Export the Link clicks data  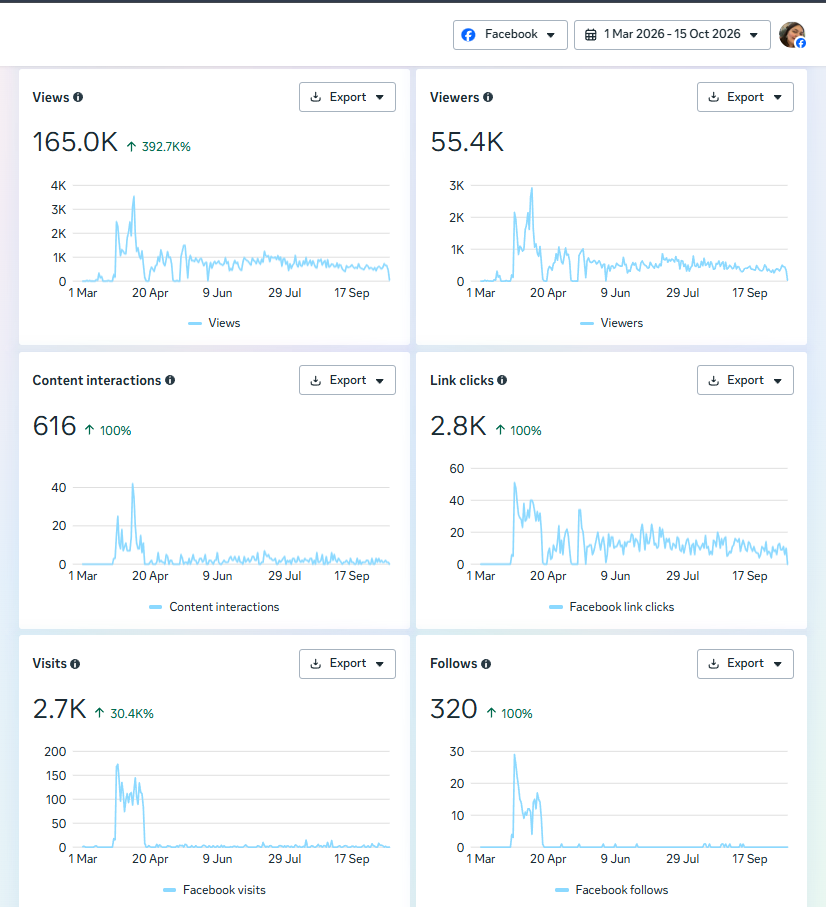(x=745, y=380)
